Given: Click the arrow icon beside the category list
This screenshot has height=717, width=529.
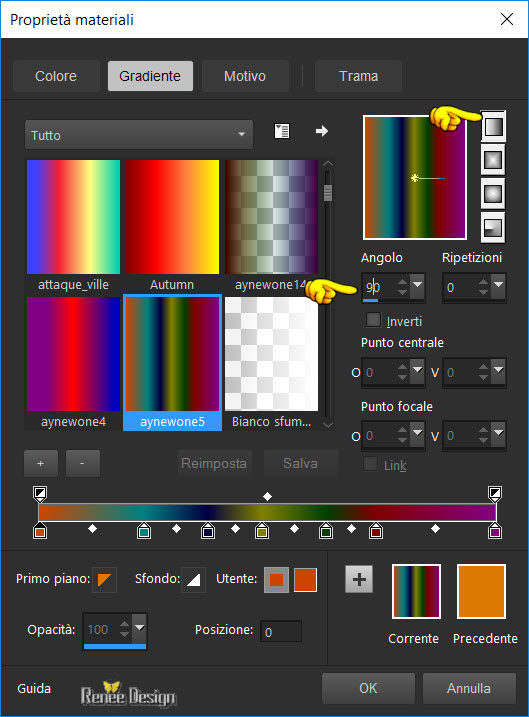Looking at the screenshot, I should [x=322, y=131].
